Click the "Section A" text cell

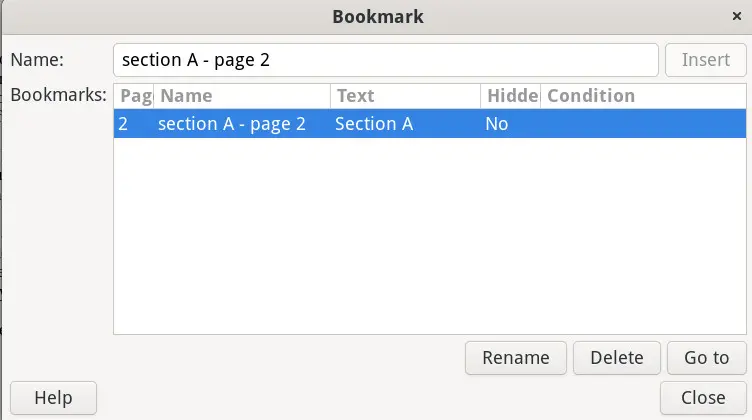point(374,124)
